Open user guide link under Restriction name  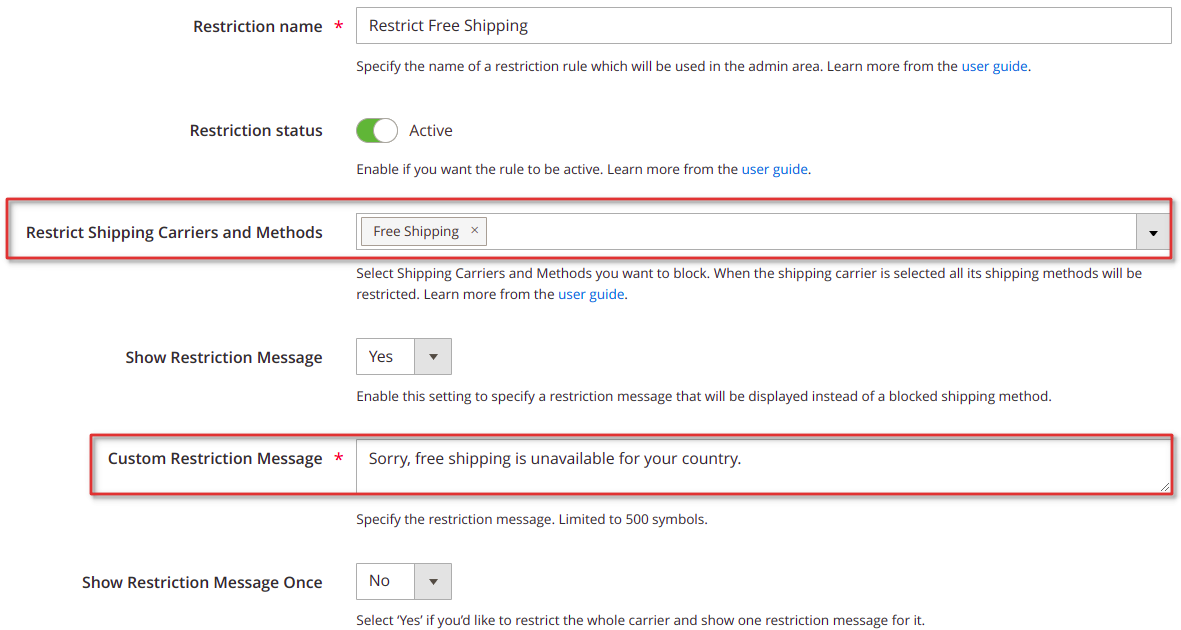tap(994, 66)
